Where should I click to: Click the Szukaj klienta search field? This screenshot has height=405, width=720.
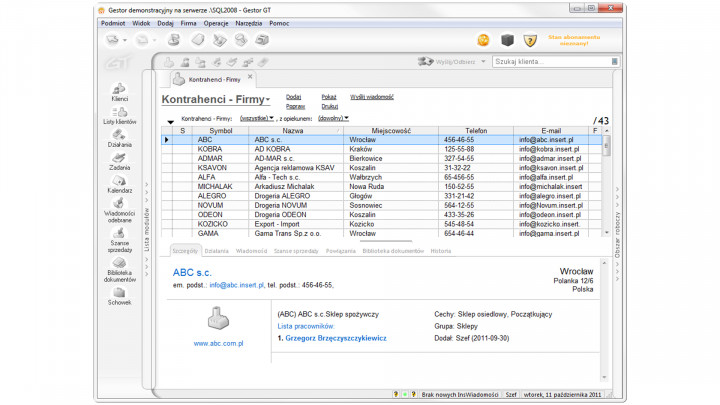[545, 62]
